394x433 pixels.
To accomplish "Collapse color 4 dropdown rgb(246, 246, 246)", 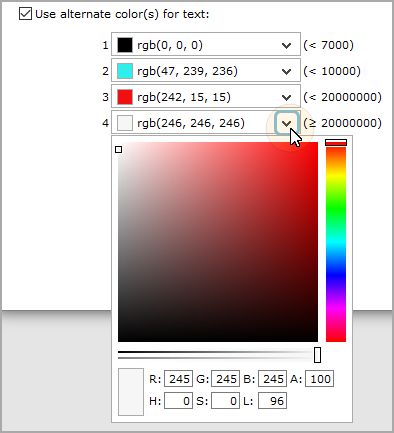I will pos(286,123).
